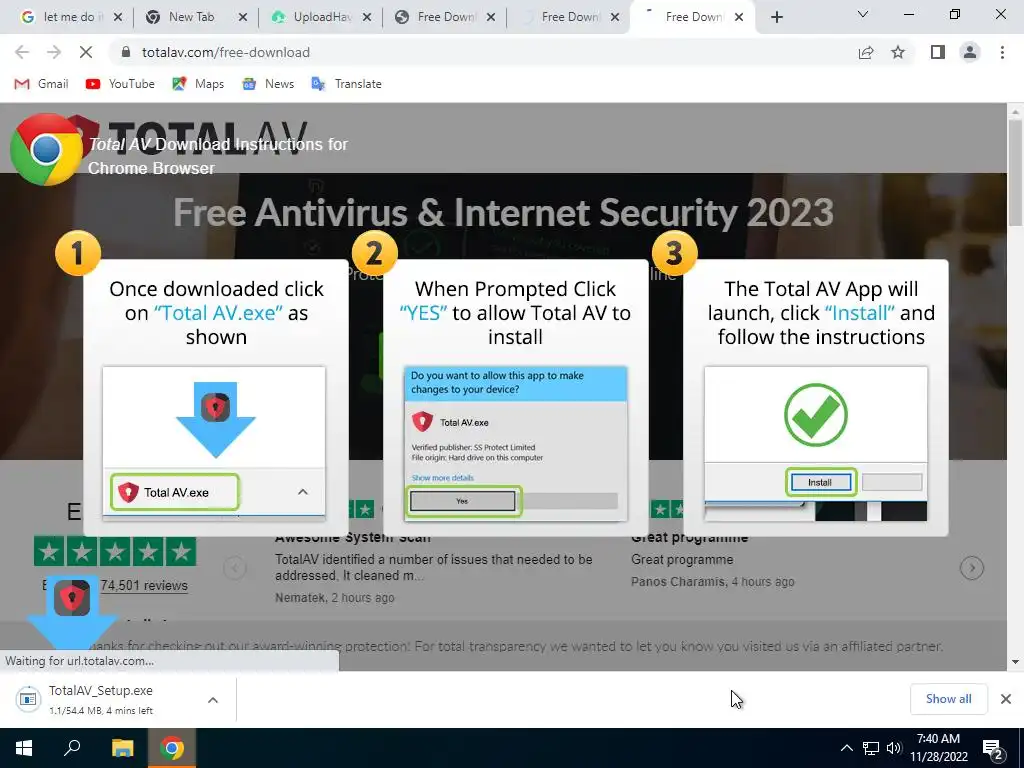Bookmark this page with the star
Screen dimensions: 1024x768
coord(898,52)
